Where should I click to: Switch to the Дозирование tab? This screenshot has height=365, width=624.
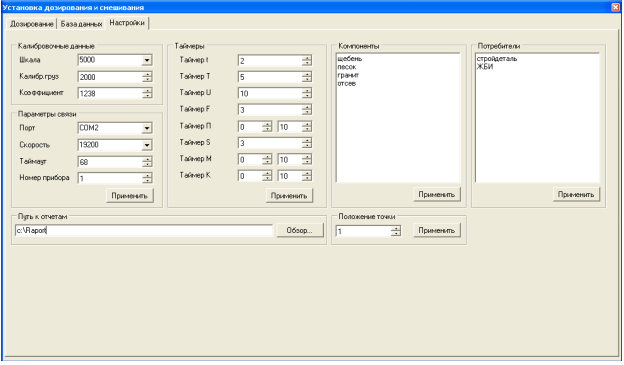pos(31,24)
